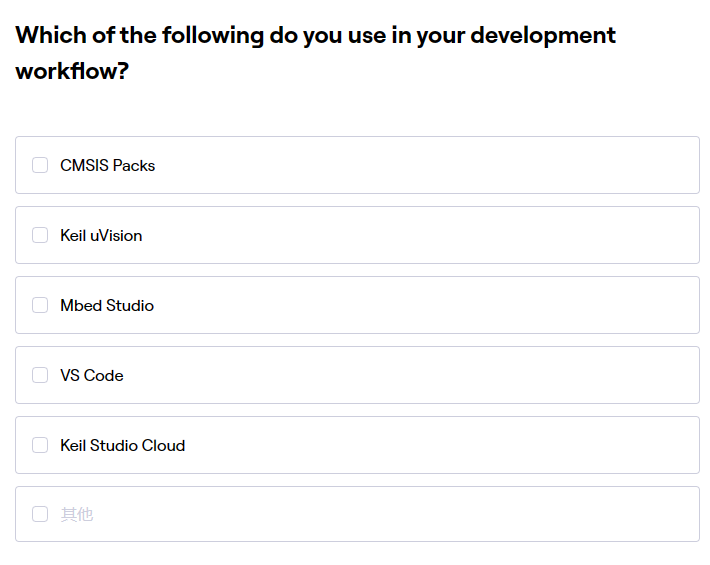Click the "Keil uVision" label text
Image resolution: width=710 pixels, height=565 pixels.
click(x=101, y=235)
